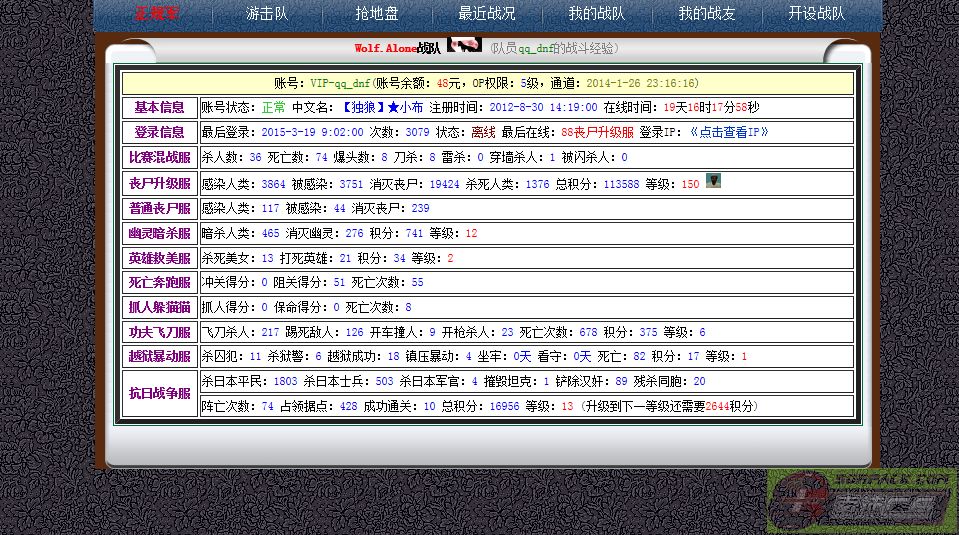Click the 越狱暴动服 row header

pyautogui.click(x=160, y=356)
